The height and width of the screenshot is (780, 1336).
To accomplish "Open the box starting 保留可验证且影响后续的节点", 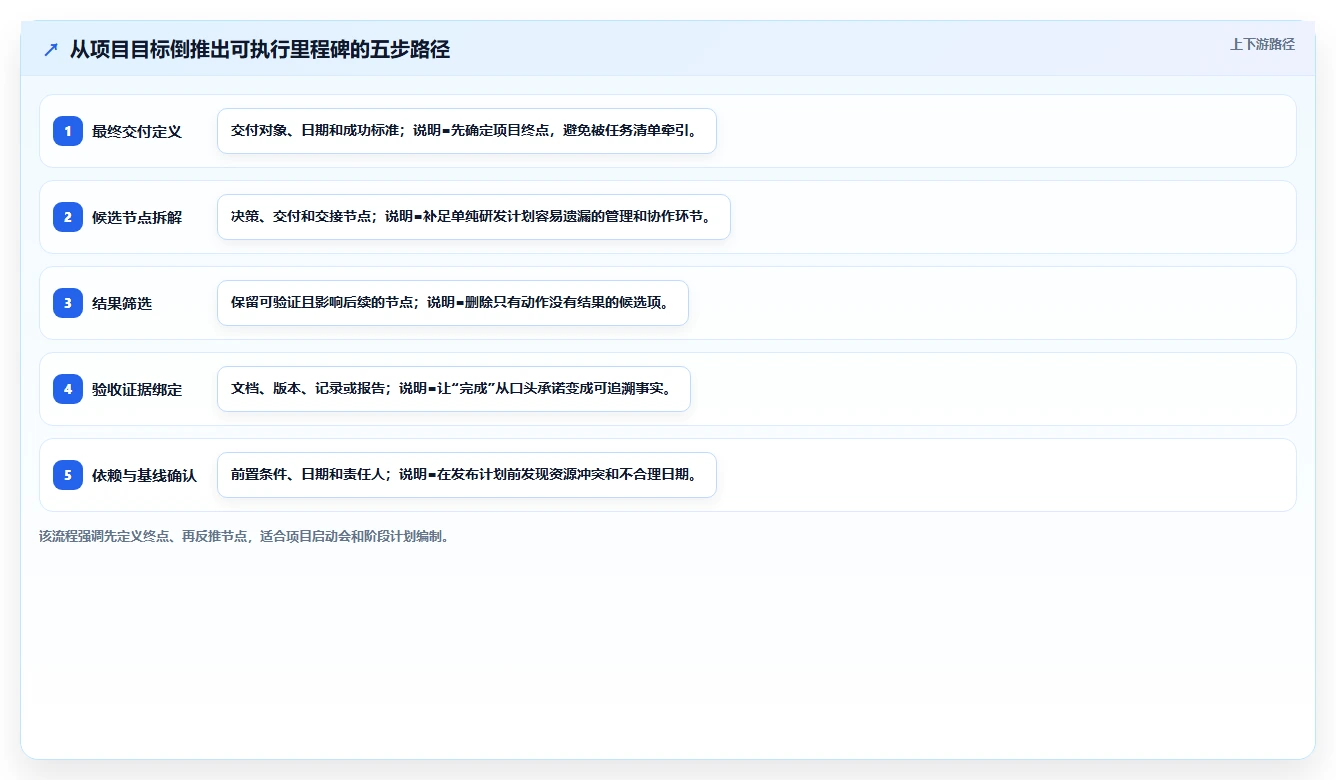I will (x=453, y=303).
